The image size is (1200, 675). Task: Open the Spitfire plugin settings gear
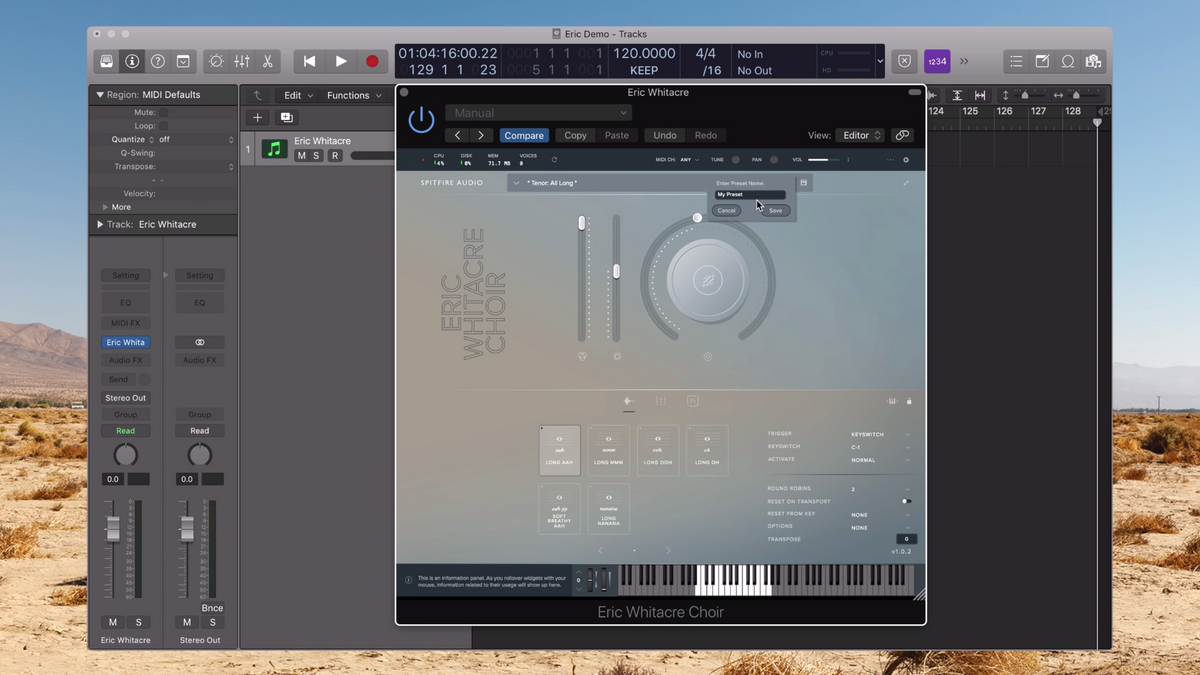906,160
